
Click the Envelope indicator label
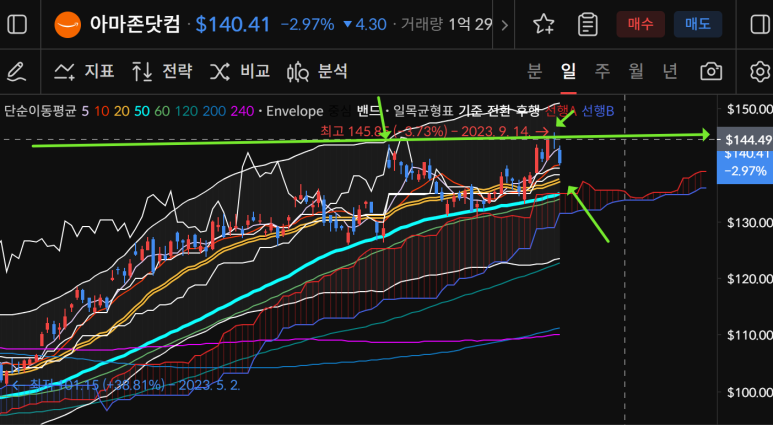tap(294, 111)
